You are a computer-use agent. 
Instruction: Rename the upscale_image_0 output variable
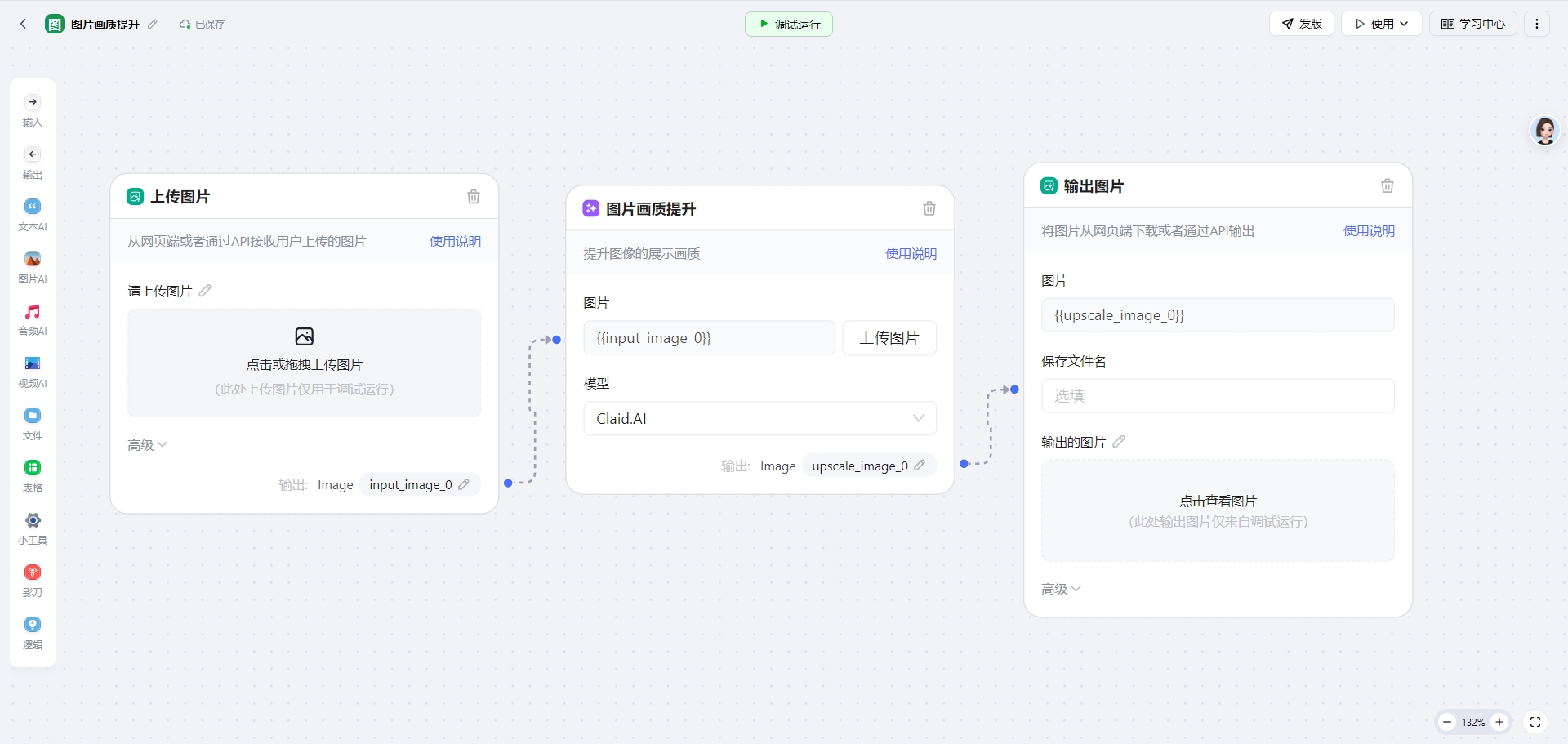tap(920, 466)
